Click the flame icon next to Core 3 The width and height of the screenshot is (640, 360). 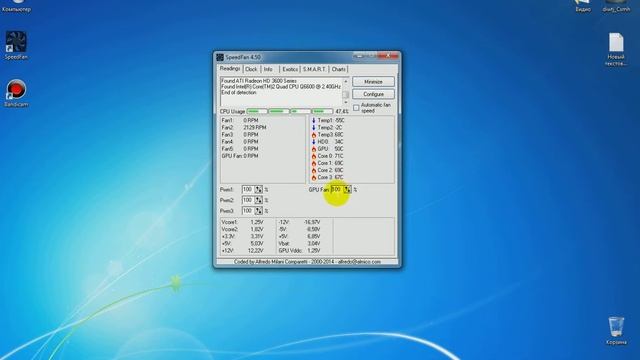click(313, 178)
